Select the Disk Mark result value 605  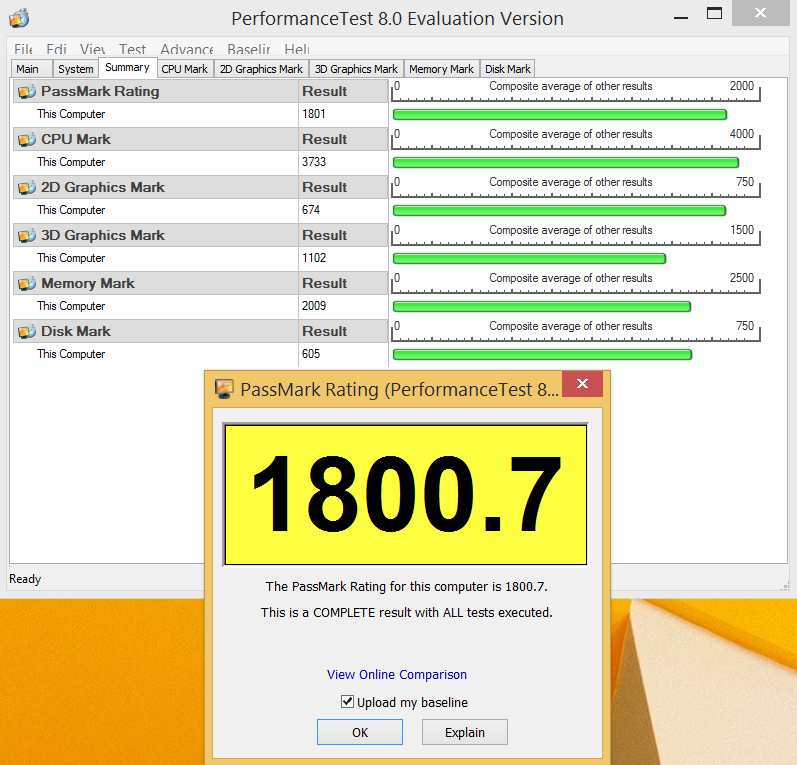(311, 354)
